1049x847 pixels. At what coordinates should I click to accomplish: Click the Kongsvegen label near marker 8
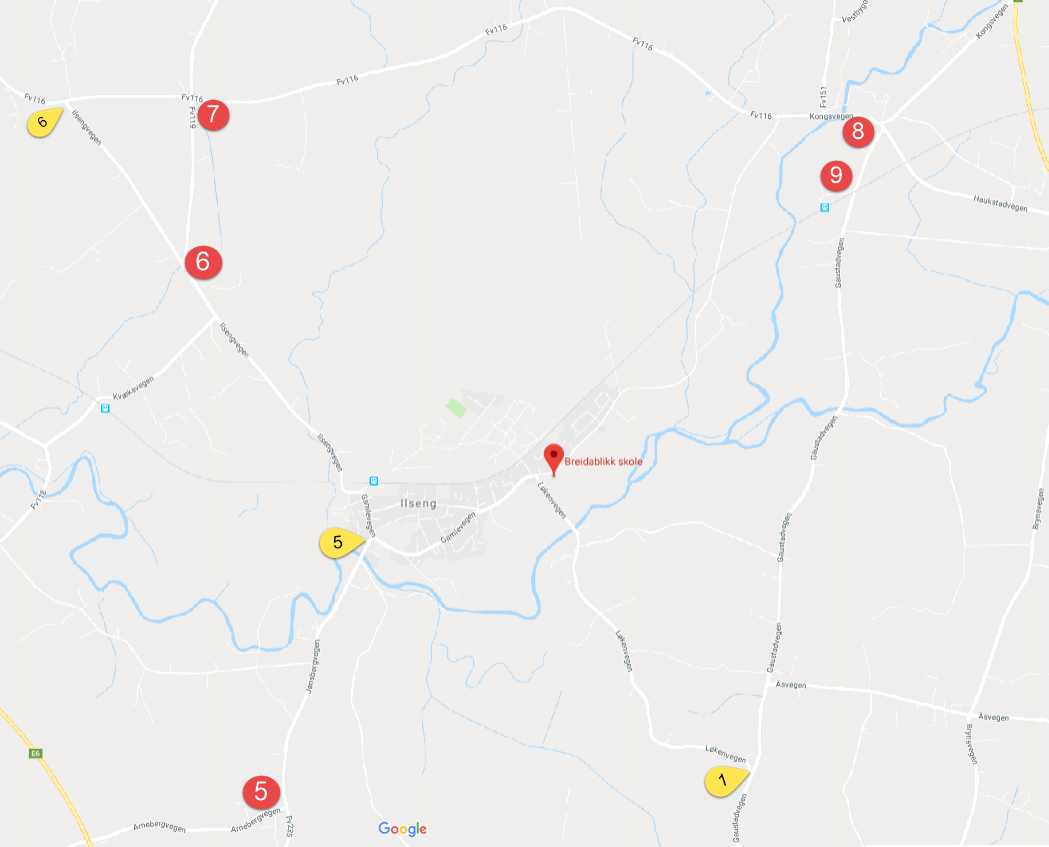click(831, 116)
